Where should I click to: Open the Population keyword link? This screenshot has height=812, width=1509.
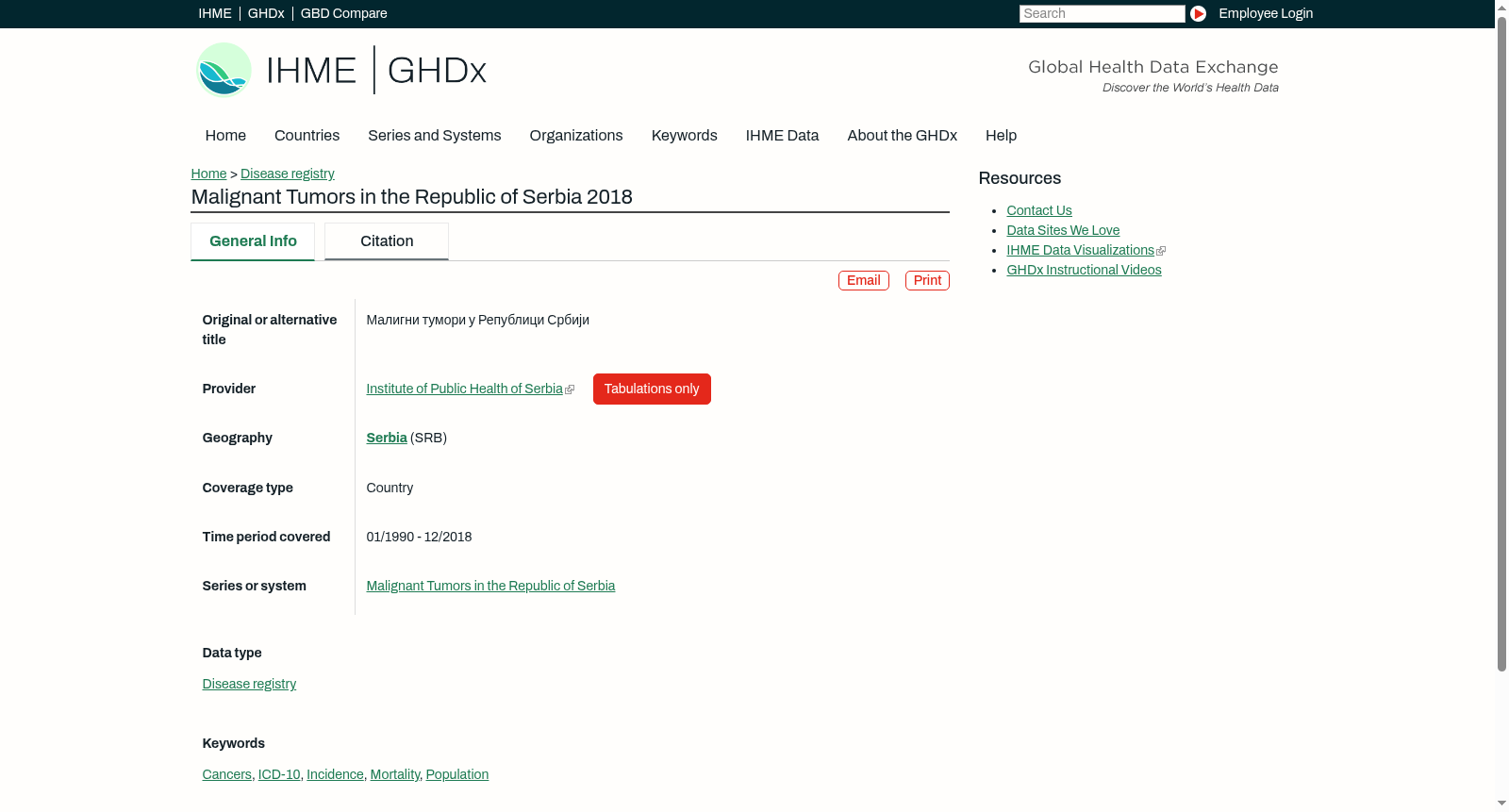pos(457,774)
